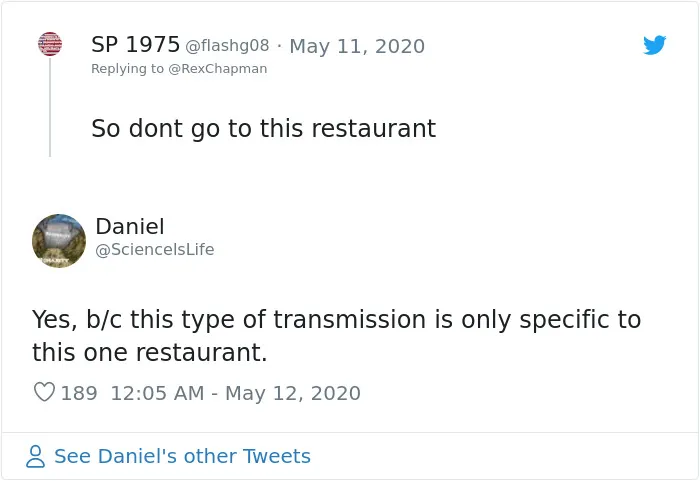The image size is (700, 481).
Task: Open the May 11, 2020 date link
Action: [x=357, y=46]
